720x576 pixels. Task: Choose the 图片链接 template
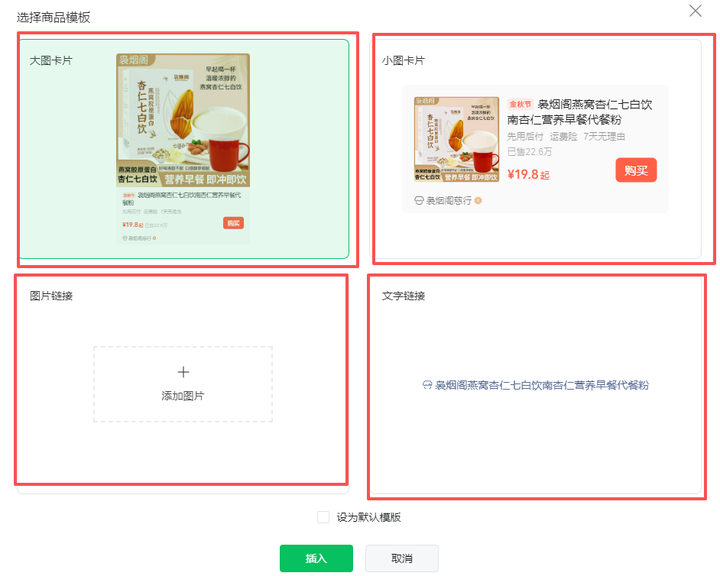[x=183, y=384]
